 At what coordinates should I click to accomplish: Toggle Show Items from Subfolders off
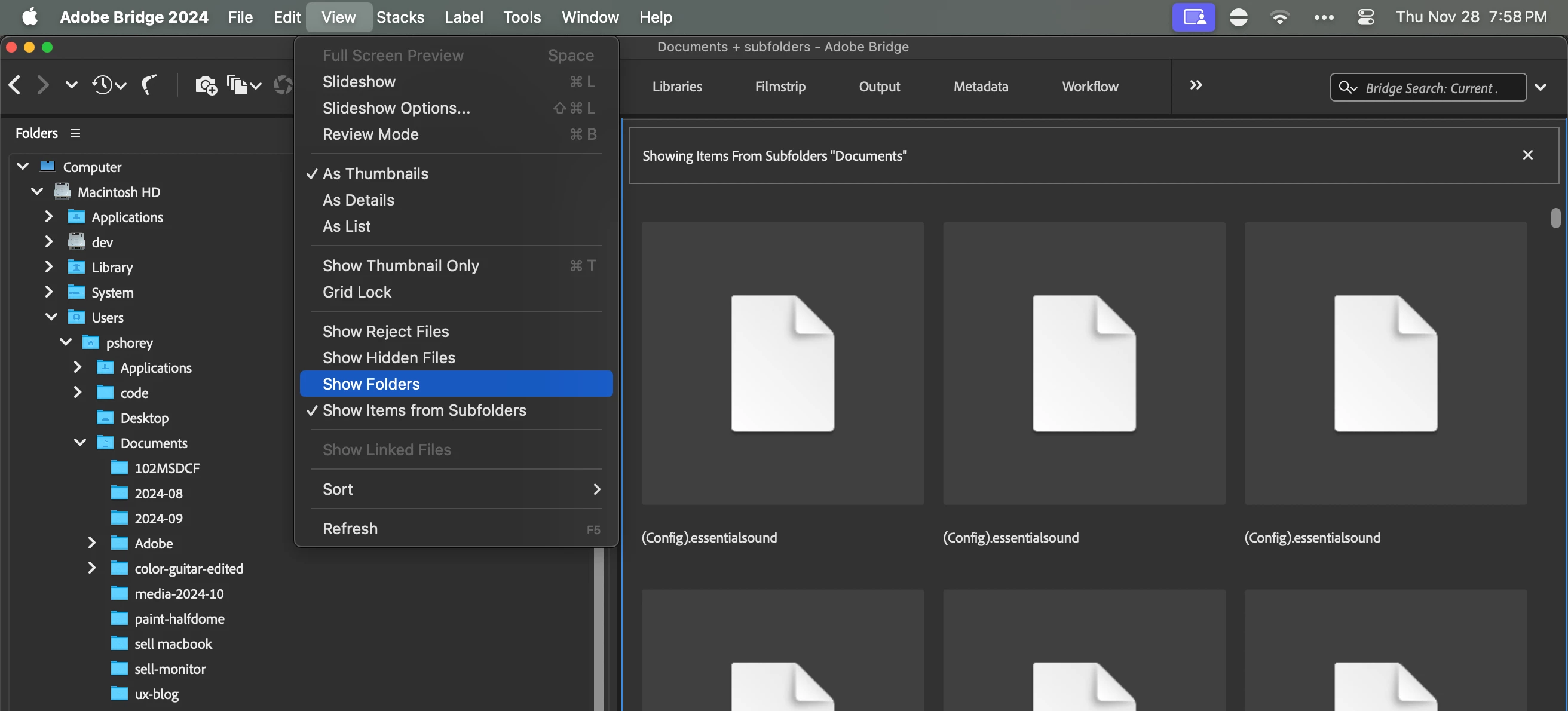tap(424, 410)
